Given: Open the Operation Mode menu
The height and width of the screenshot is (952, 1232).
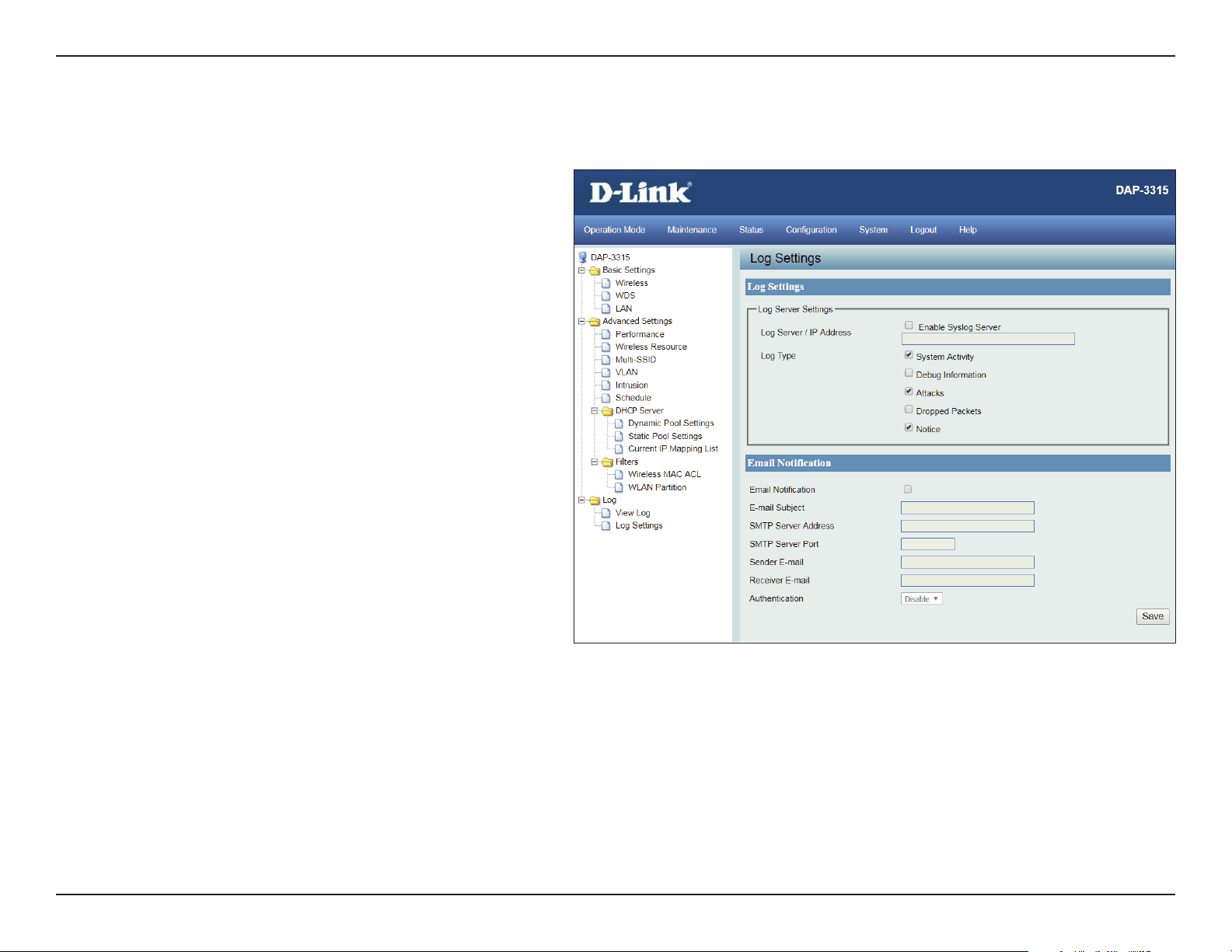Looking at the screenshot, I should pos(615,230).
